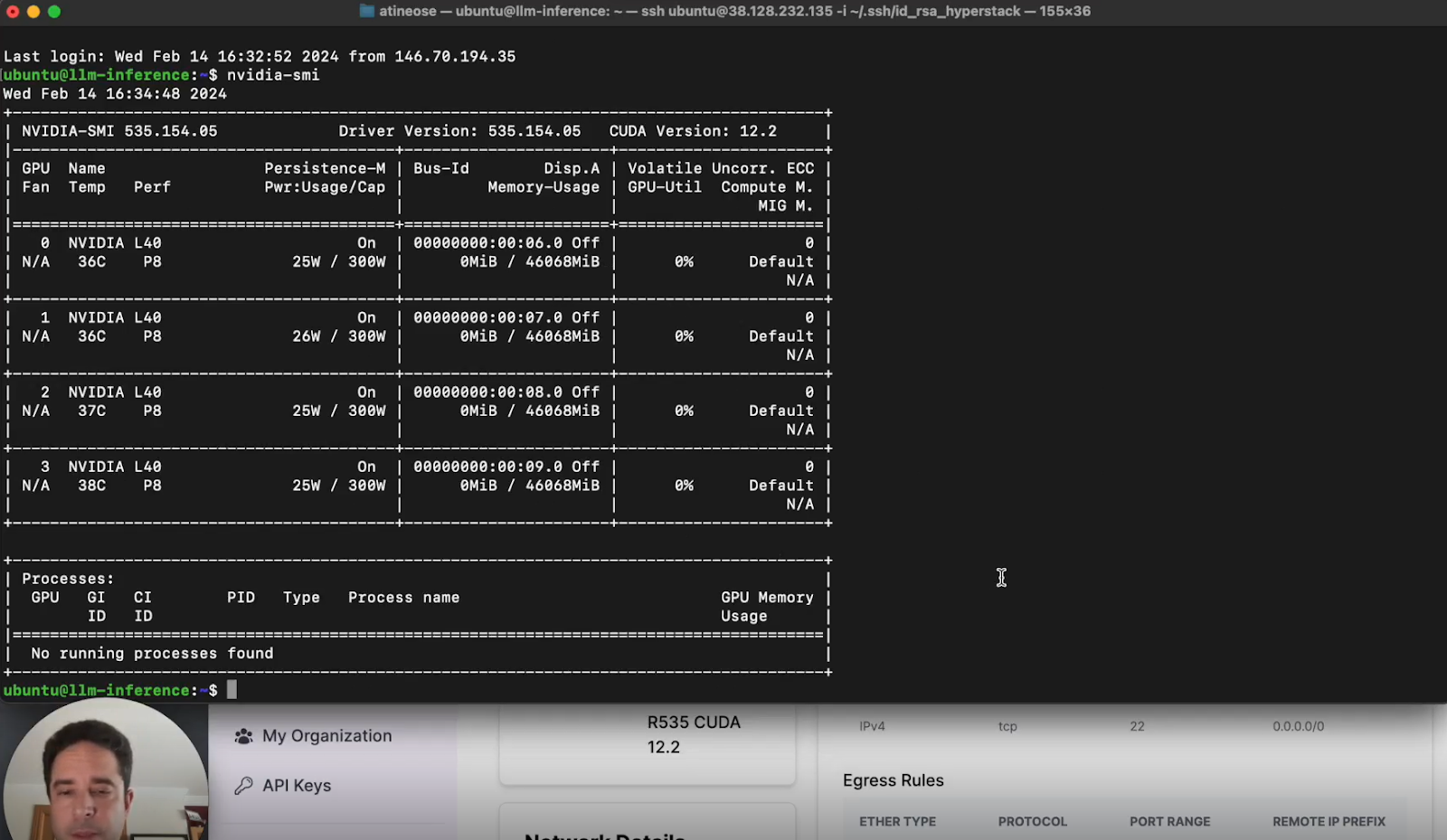Viewport: 1447px width, 840px height.
Task: Click '38C' temperature of GPU 3
Action: point(91,486)
